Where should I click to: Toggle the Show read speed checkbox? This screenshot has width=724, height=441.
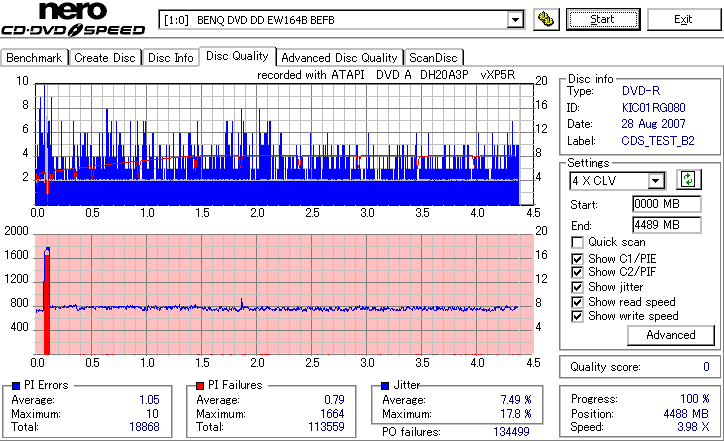577,302
